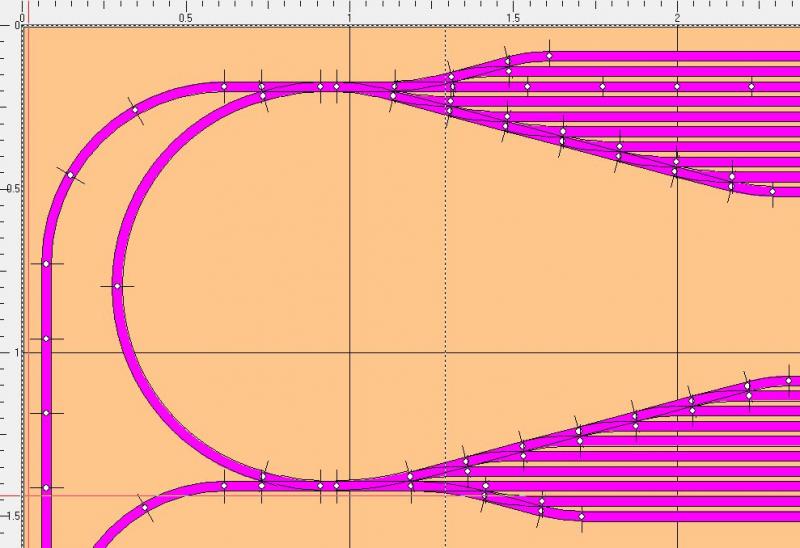Click the 1 label on top ruler
Viewport: 800px width, 548px height.
[x=349, y=18]
